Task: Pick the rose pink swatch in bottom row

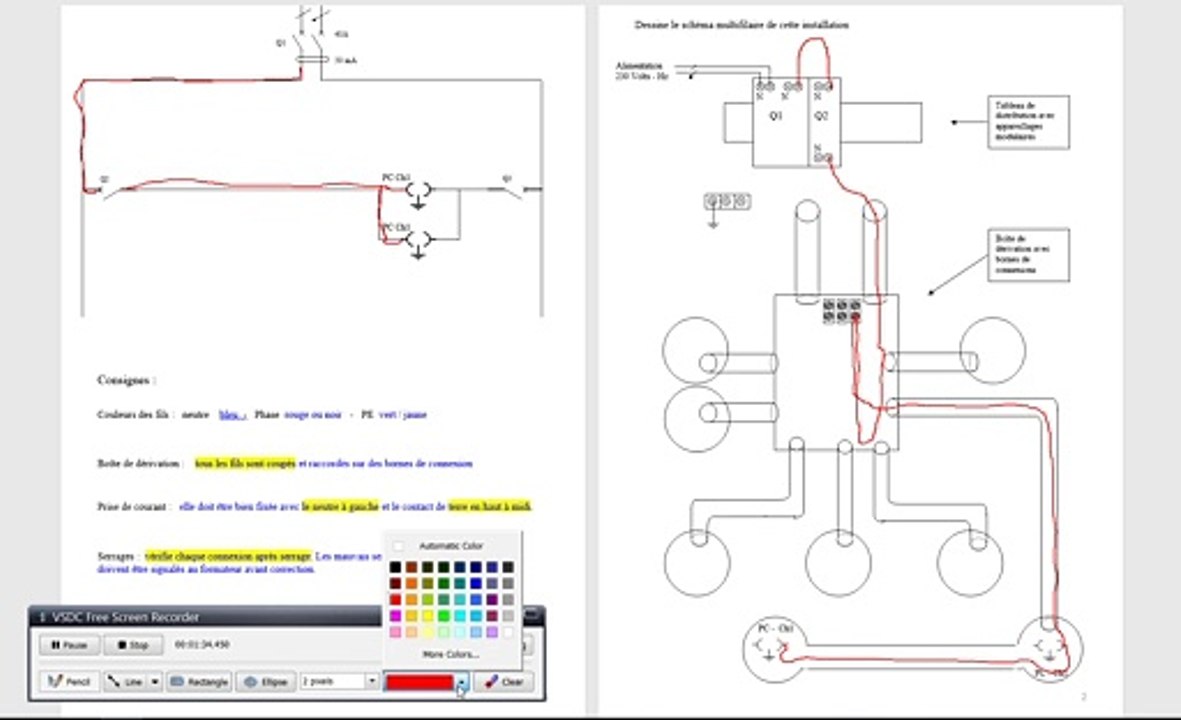Action: 395,632
